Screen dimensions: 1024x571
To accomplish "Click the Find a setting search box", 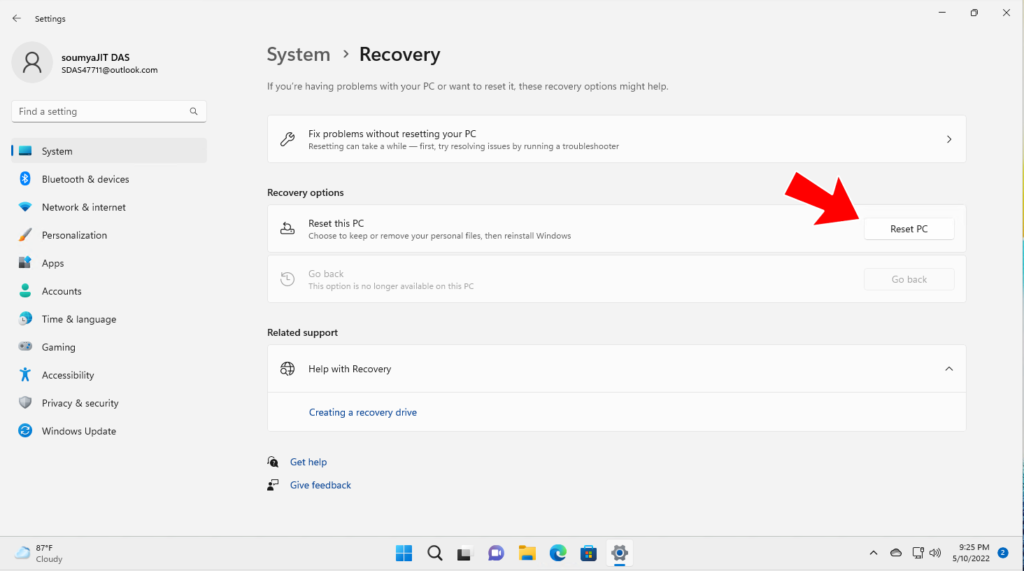I will [x=109, y=111].
